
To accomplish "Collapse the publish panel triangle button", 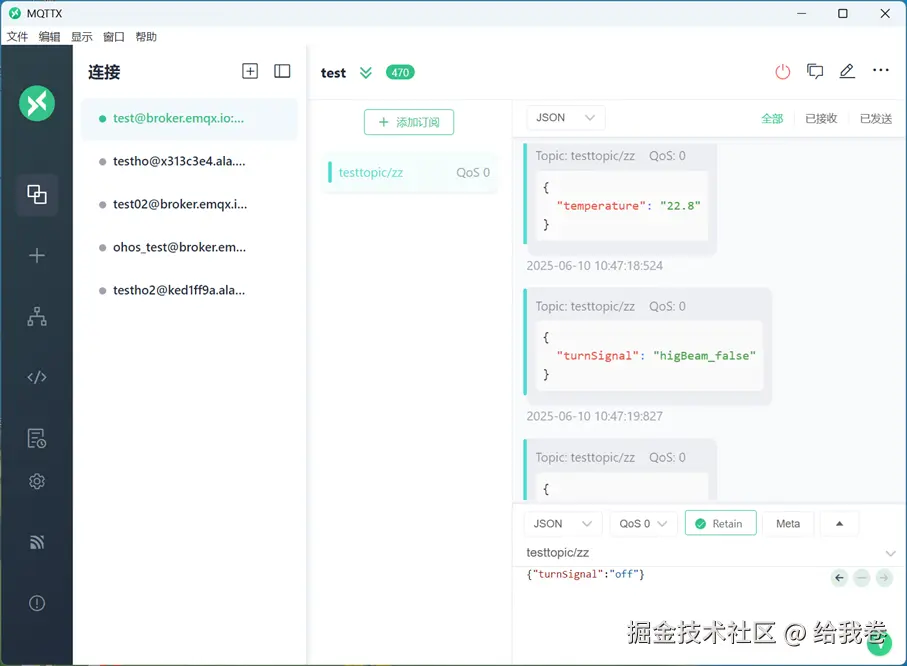I will click(x=839, y=523).
